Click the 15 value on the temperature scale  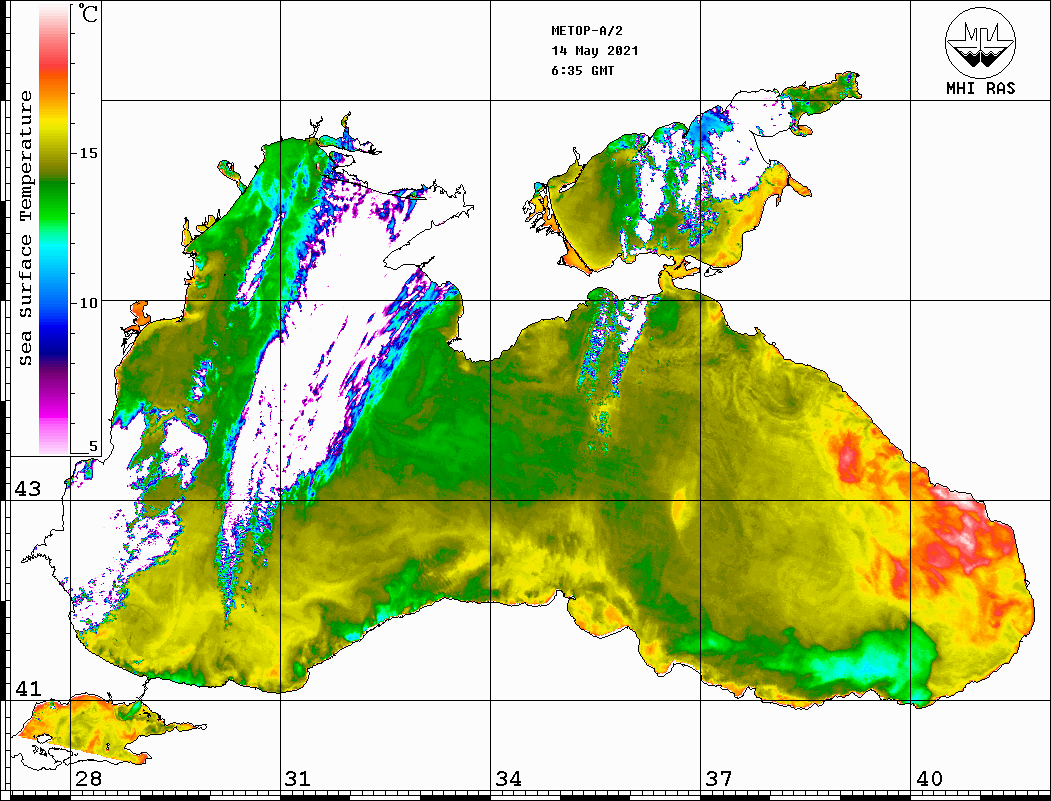point(88,153)
